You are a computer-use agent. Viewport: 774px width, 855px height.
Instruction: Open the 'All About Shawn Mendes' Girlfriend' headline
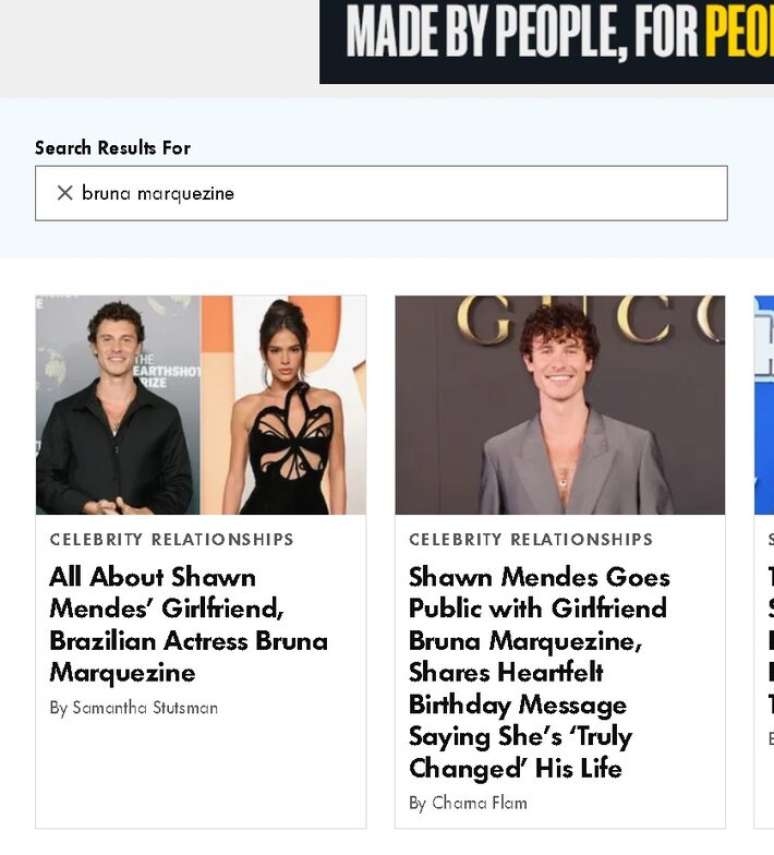188,625
